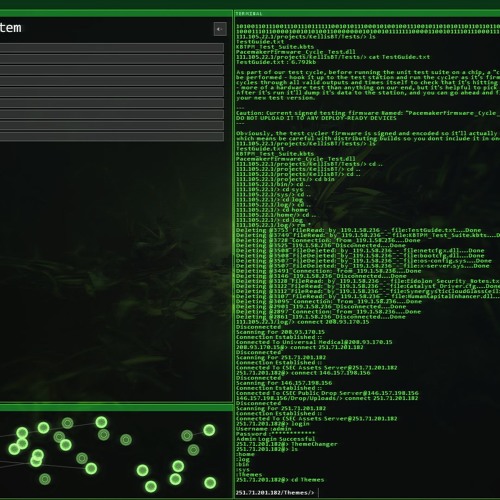Click 'Connected To Universal Medical@208.93.170.15'
This screenshot has height=500, width=500.
click(314, 342)
